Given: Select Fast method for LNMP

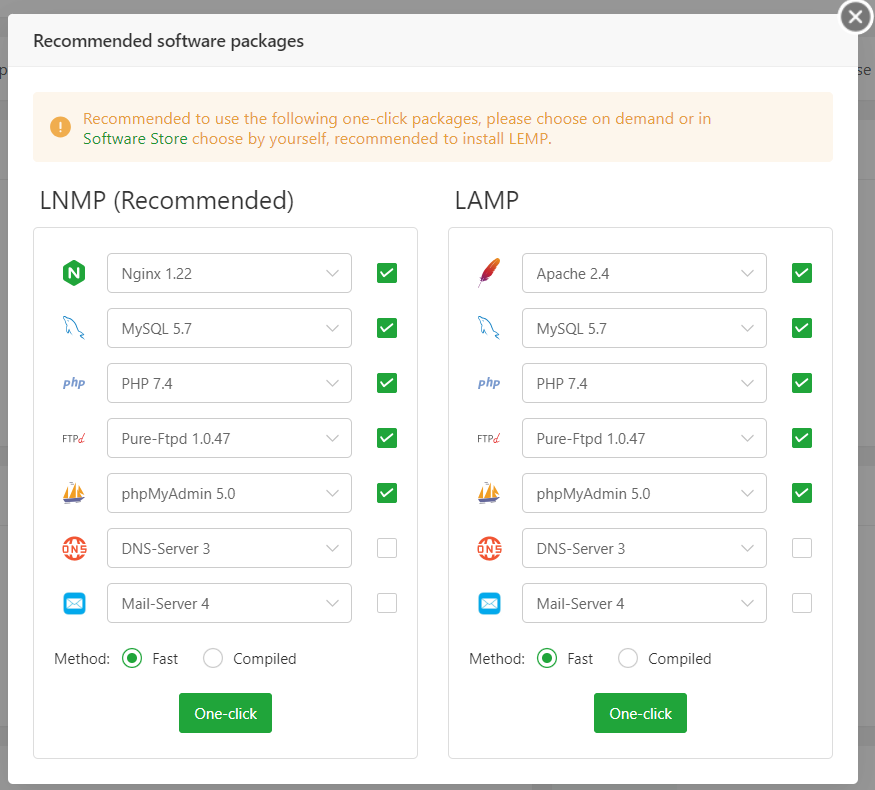Looking at the screenshot, I should [132, 658].
